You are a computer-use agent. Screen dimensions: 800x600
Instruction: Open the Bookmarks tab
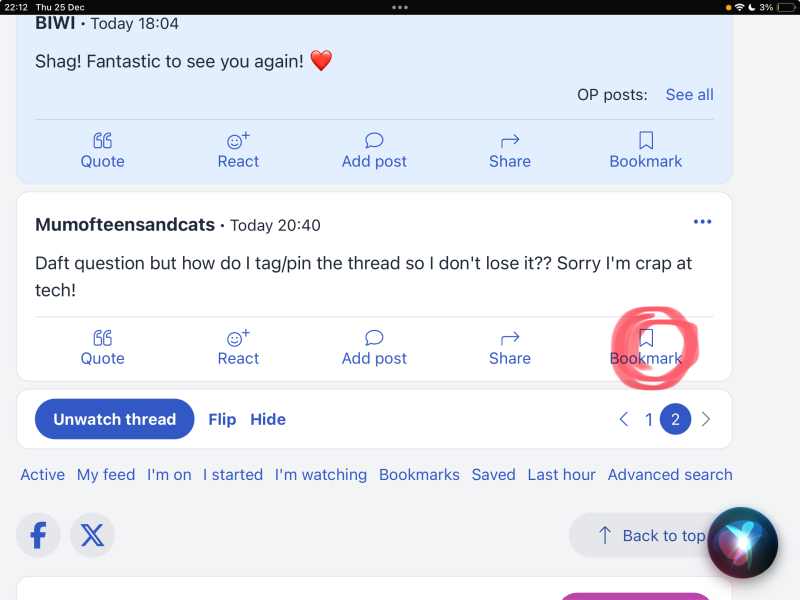tap(419, 475)
